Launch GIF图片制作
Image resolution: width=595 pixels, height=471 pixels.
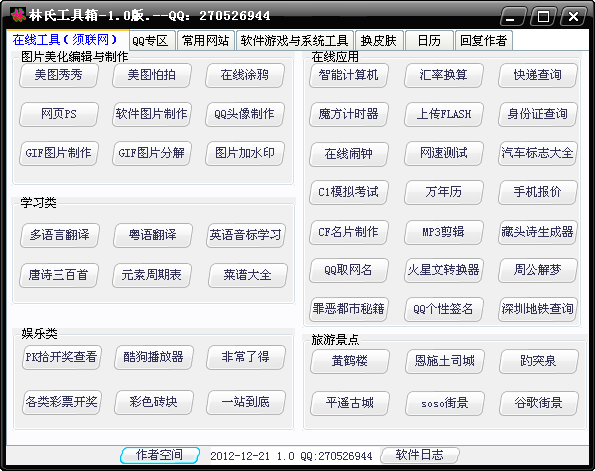(59, 153)
